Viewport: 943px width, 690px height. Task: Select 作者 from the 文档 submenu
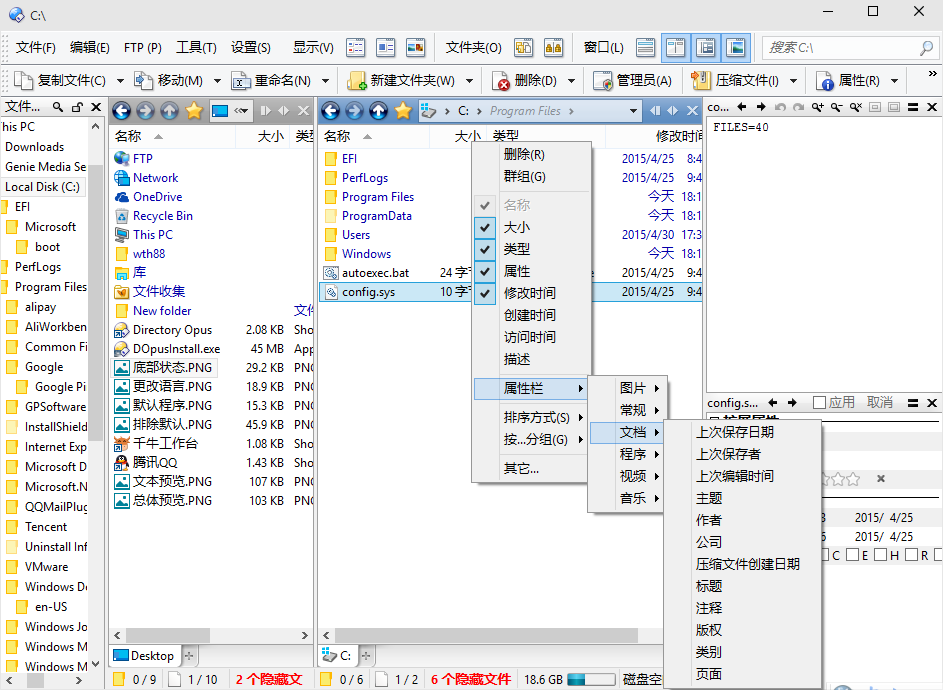707,519
